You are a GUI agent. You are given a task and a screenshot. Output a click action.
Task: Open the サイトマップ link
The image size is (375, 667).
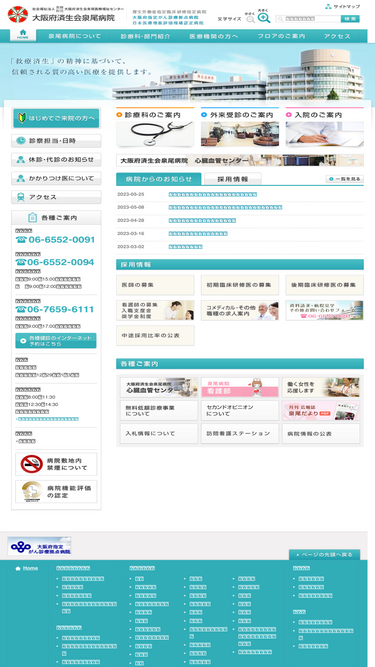tap(343, 6)
